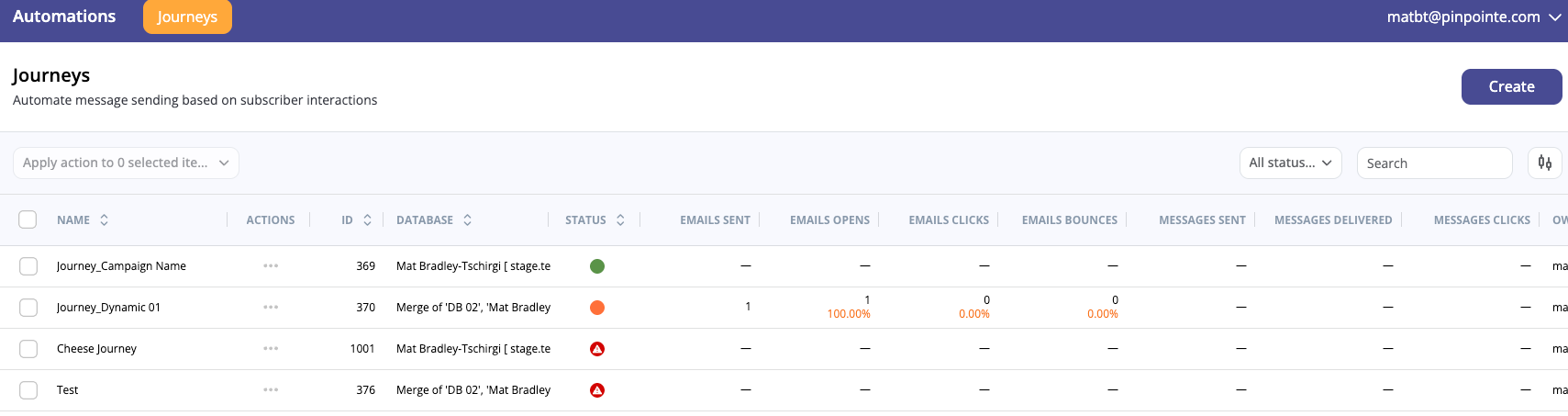Image resolution: width=1568 pixels, height=416 pixels.
Task: Click the Actions column header
Action: tap(271, 220)
